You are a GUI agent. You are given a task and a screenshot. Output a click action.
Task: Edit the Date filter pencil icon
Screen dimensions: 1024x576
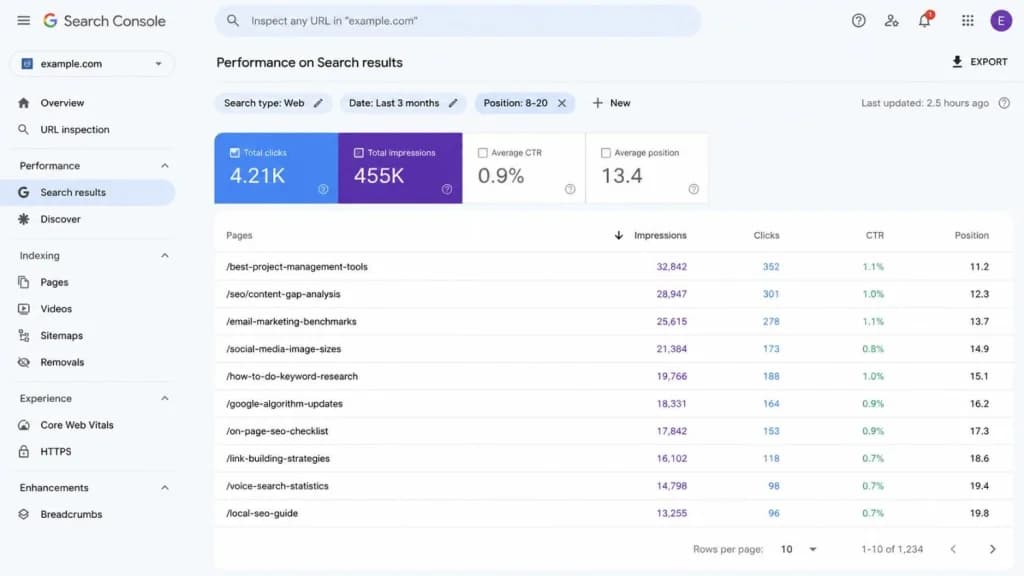(453, 103)
